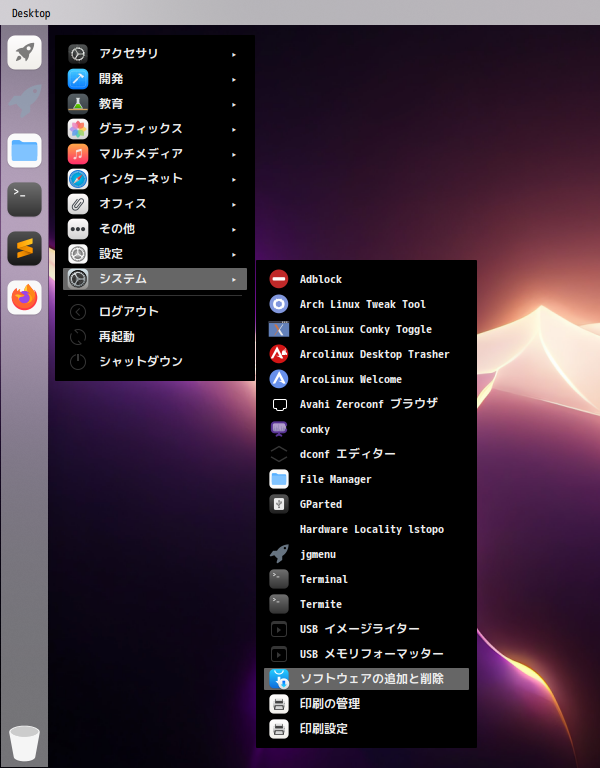Click the Adblock red icon
600x768 pixels.
point(279,279)
